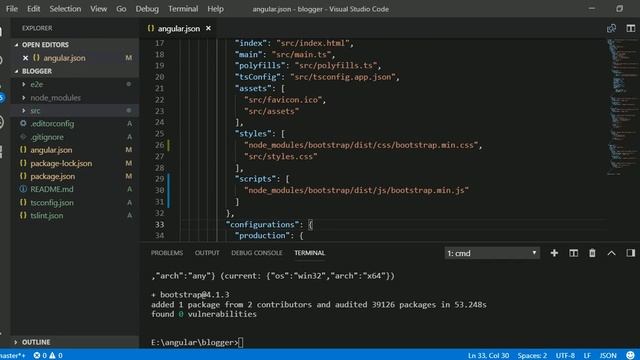The image size is (640, 360).
Task: Open the .gitignore file
Action: (x=76, y=137)
